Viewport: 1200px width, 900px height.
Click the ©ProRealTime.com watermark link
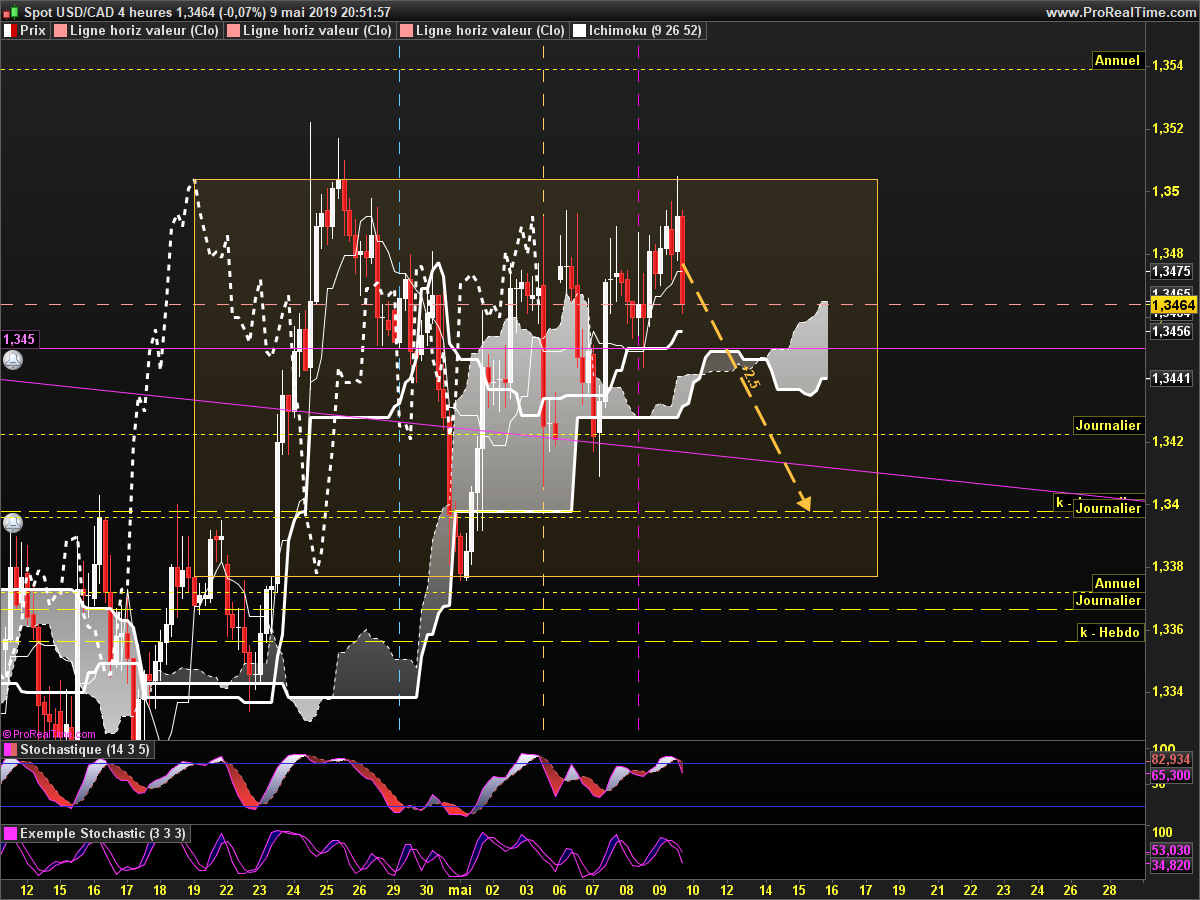(49, 734)
